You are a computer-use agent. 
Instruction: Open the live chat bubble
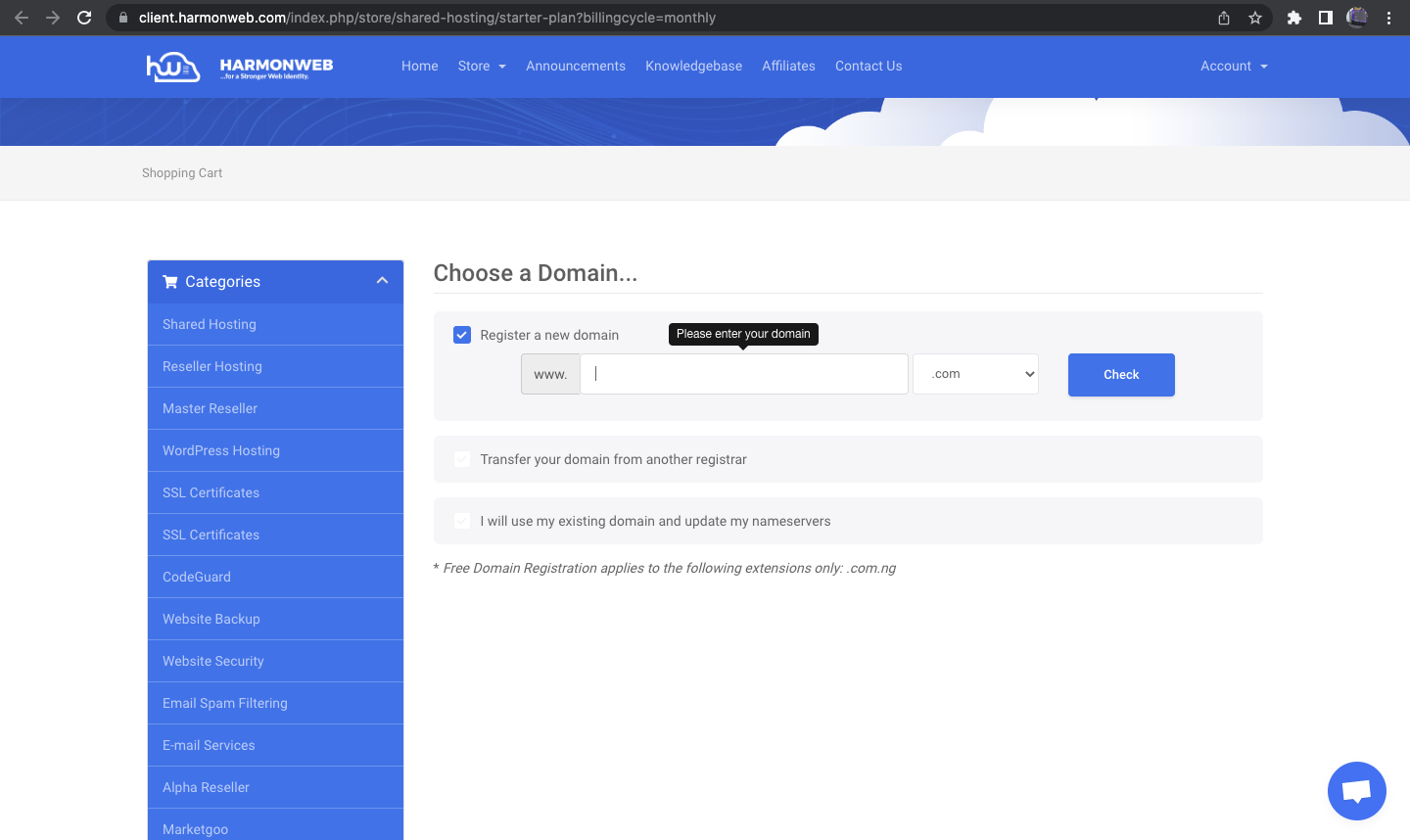(1356, 791)
